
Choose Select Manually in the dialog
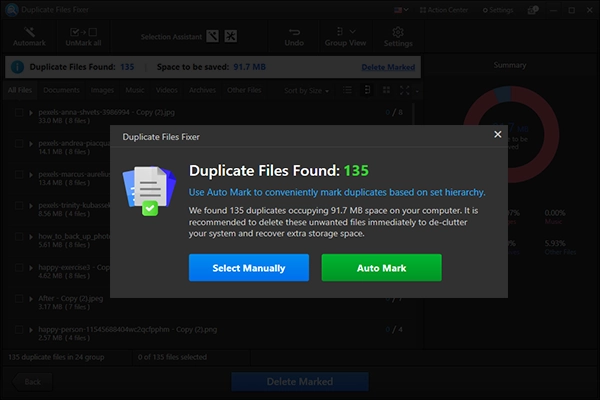249,268
